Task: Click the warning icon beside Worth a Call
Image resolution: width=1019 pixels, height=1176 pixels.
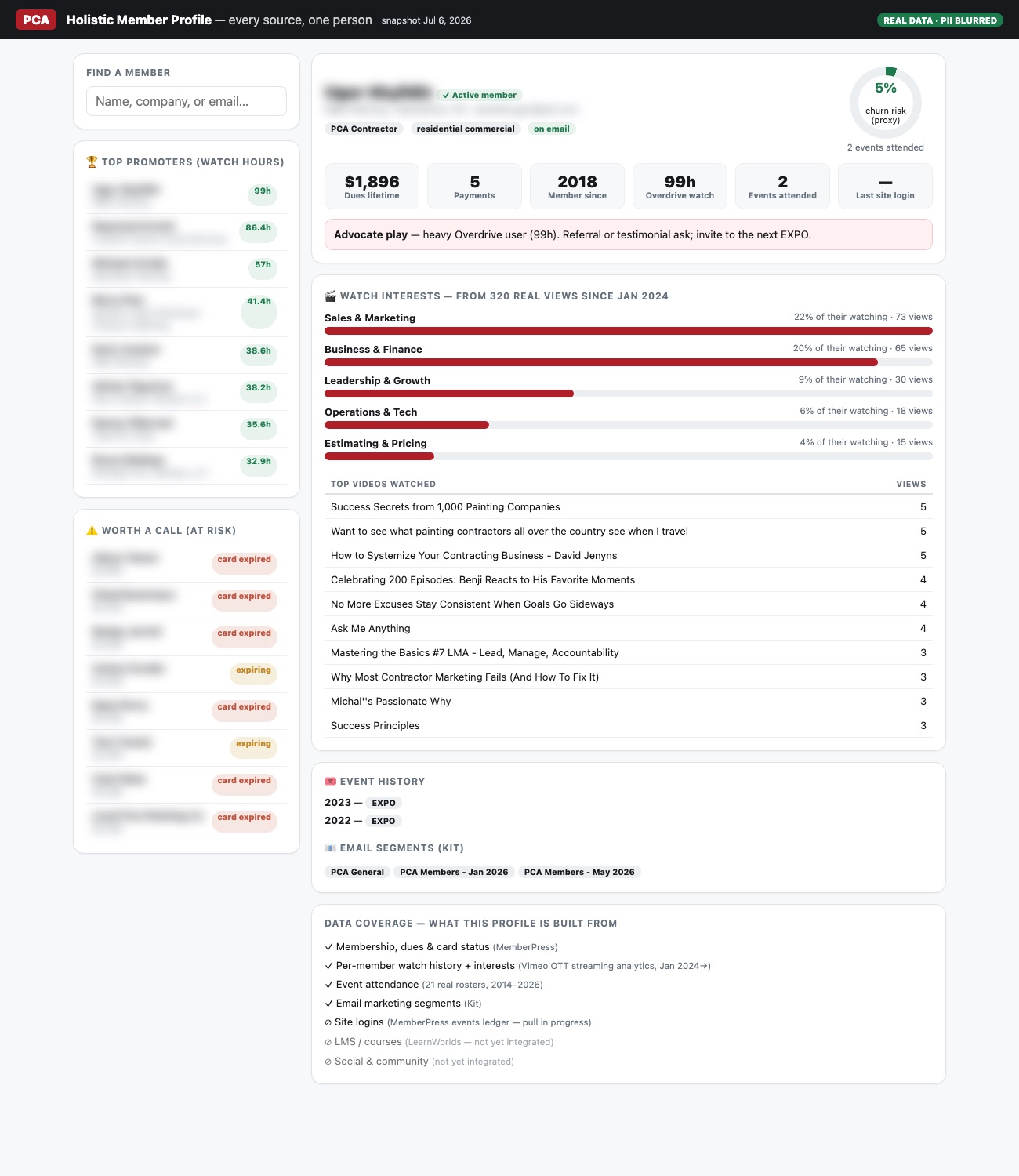Action: (x=92, y=530)
